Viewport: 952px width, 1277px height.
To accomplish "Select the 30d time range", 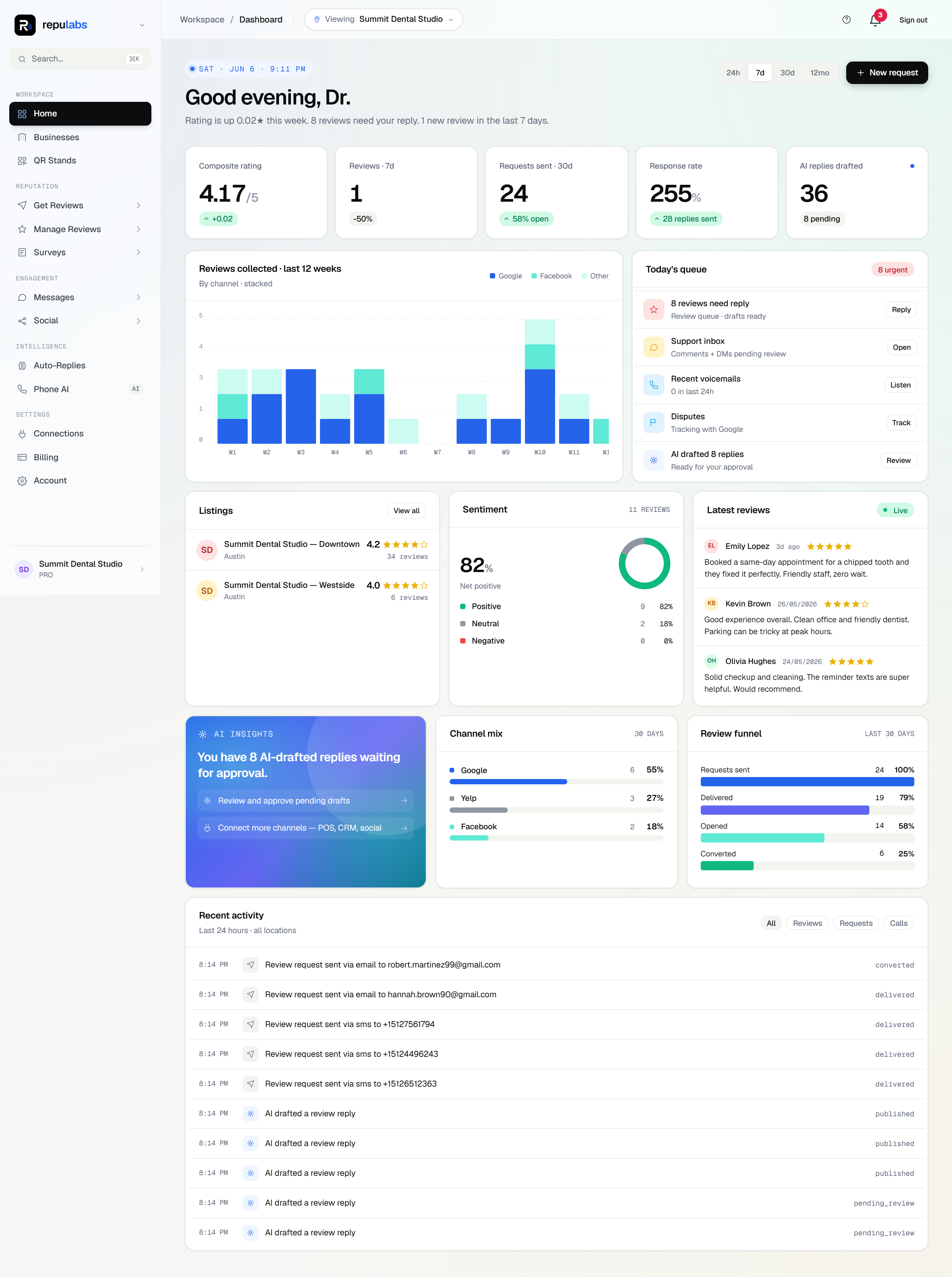I will [787, 73].
